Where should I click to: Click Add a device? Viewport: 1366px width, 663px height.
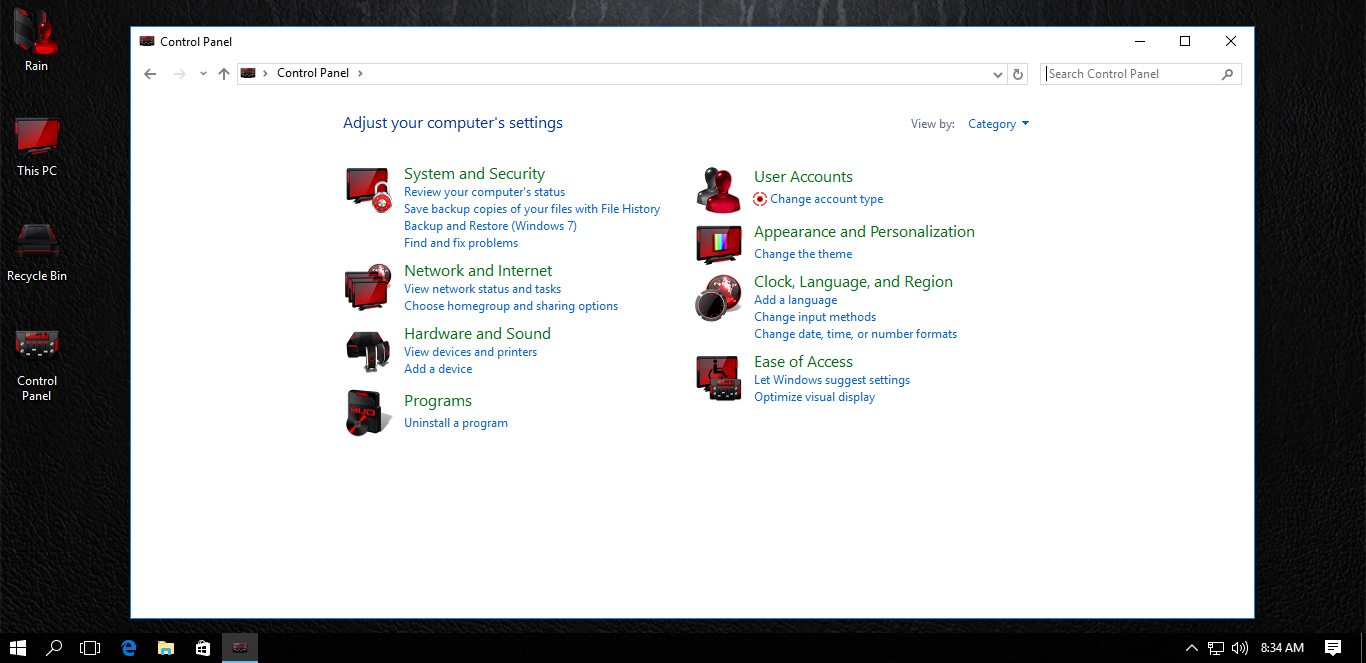(x=438, y=369)
